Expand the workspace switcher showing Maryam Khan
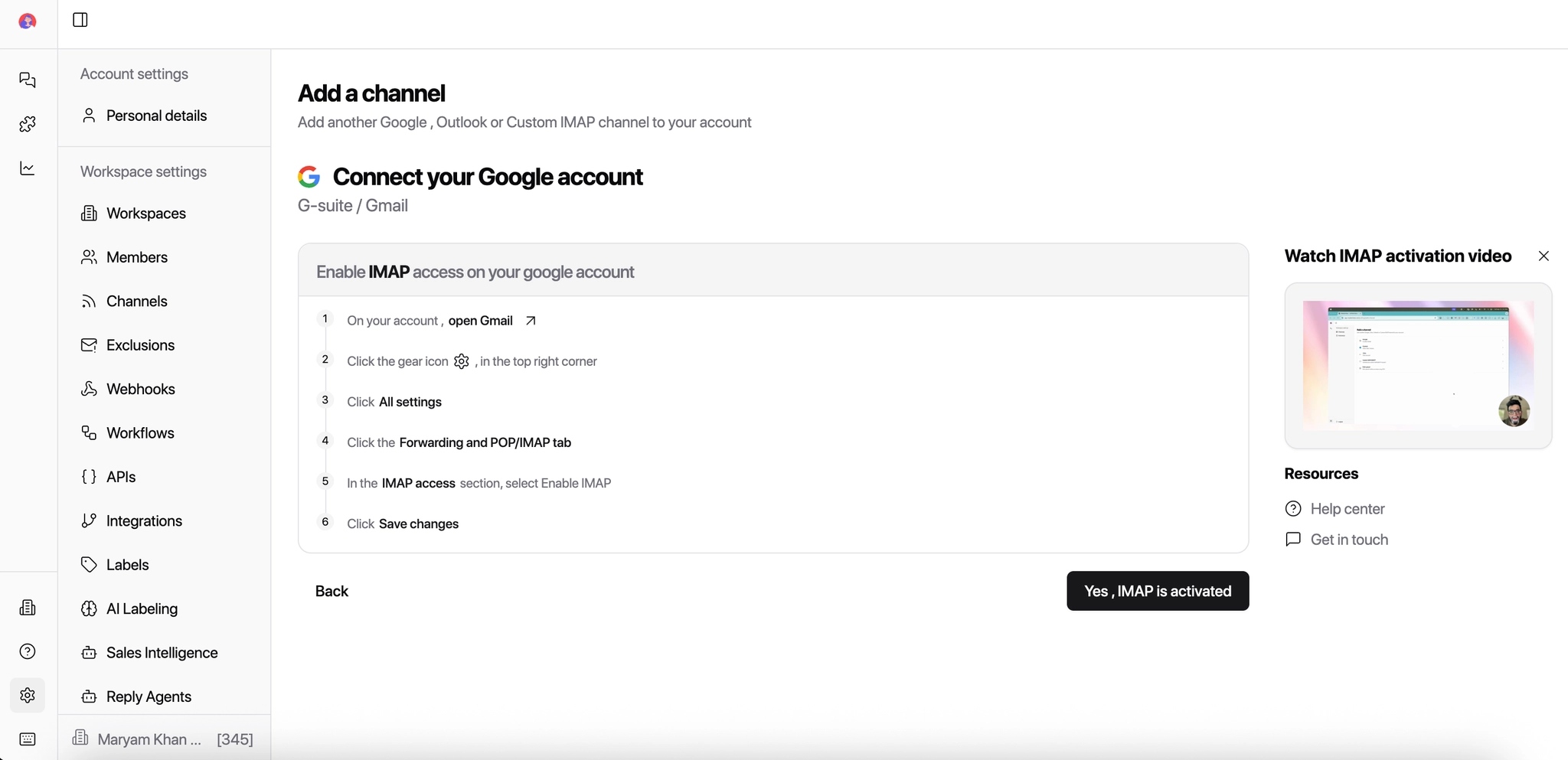The image size is (1568, 760). [150, 739]
